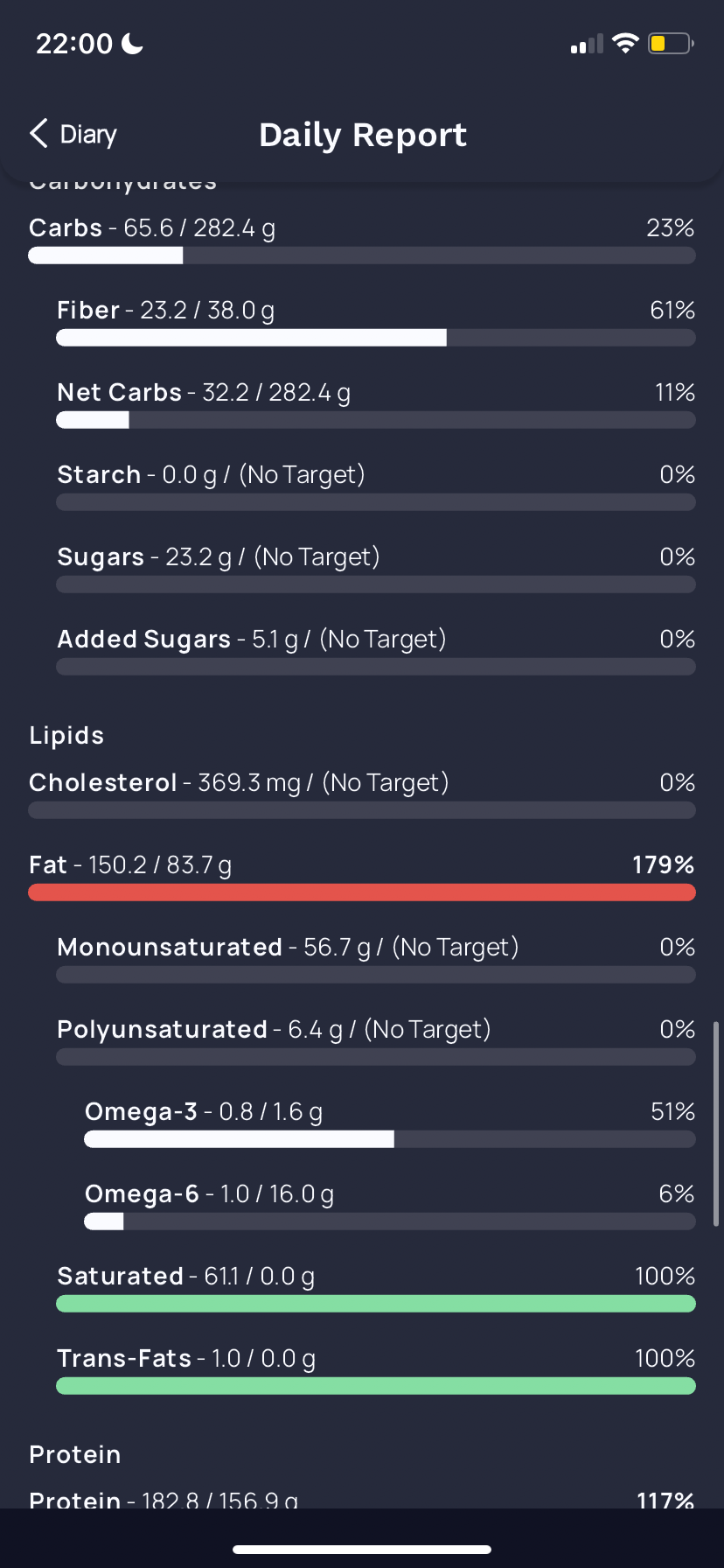The width and height of the screenshot is (724, 1568).
Task: Tap the cellular signal bars icon
Action: [x=587, y=44]
